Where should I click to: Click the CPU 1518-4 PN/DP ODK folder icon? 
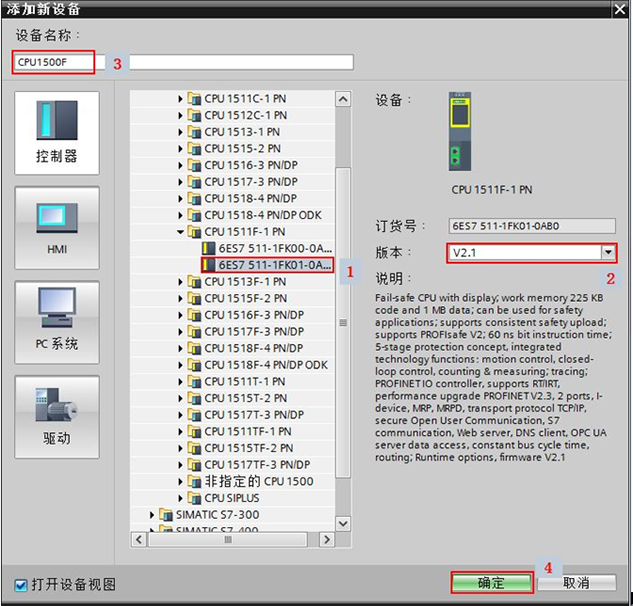click(194, 215)
